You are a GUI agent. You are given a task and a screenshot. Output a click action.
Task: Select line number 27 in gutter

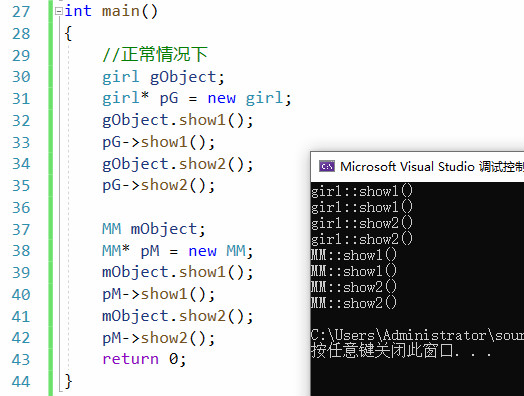pos(21,12)
